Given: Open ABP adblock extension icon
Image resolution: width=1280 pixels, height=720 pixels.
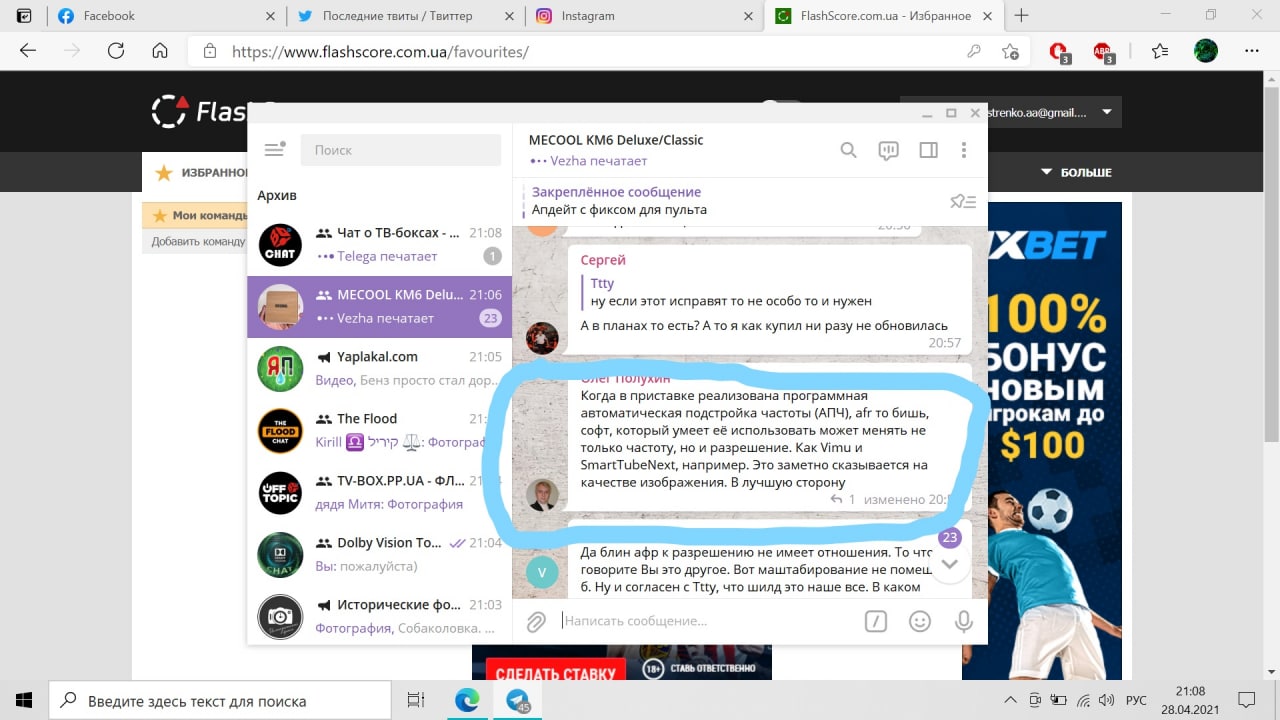Looking at the screenshot, I should click(1103, 52).
